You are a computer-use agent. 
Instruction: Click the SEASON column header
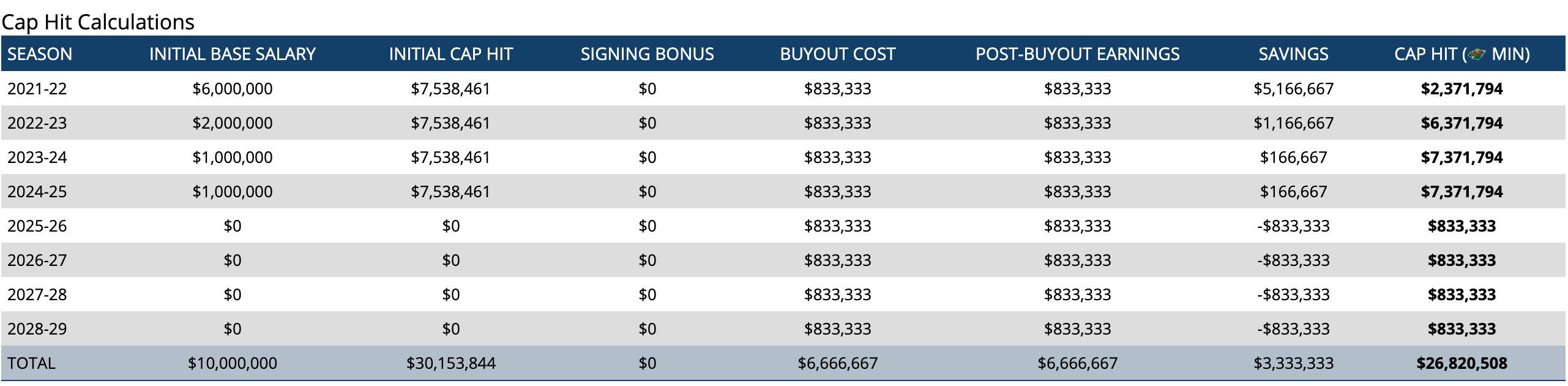pyautogui.click(x=40, y=55)
